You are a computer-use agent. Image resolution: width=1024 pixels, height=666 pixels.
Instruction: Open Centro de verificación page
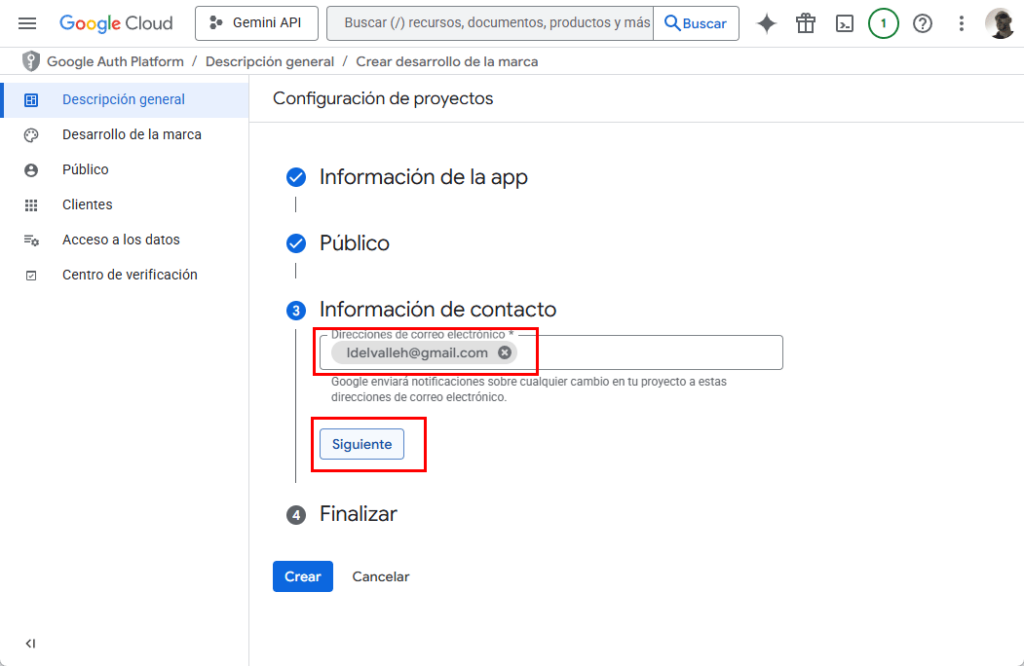click(x=129, y=275)
